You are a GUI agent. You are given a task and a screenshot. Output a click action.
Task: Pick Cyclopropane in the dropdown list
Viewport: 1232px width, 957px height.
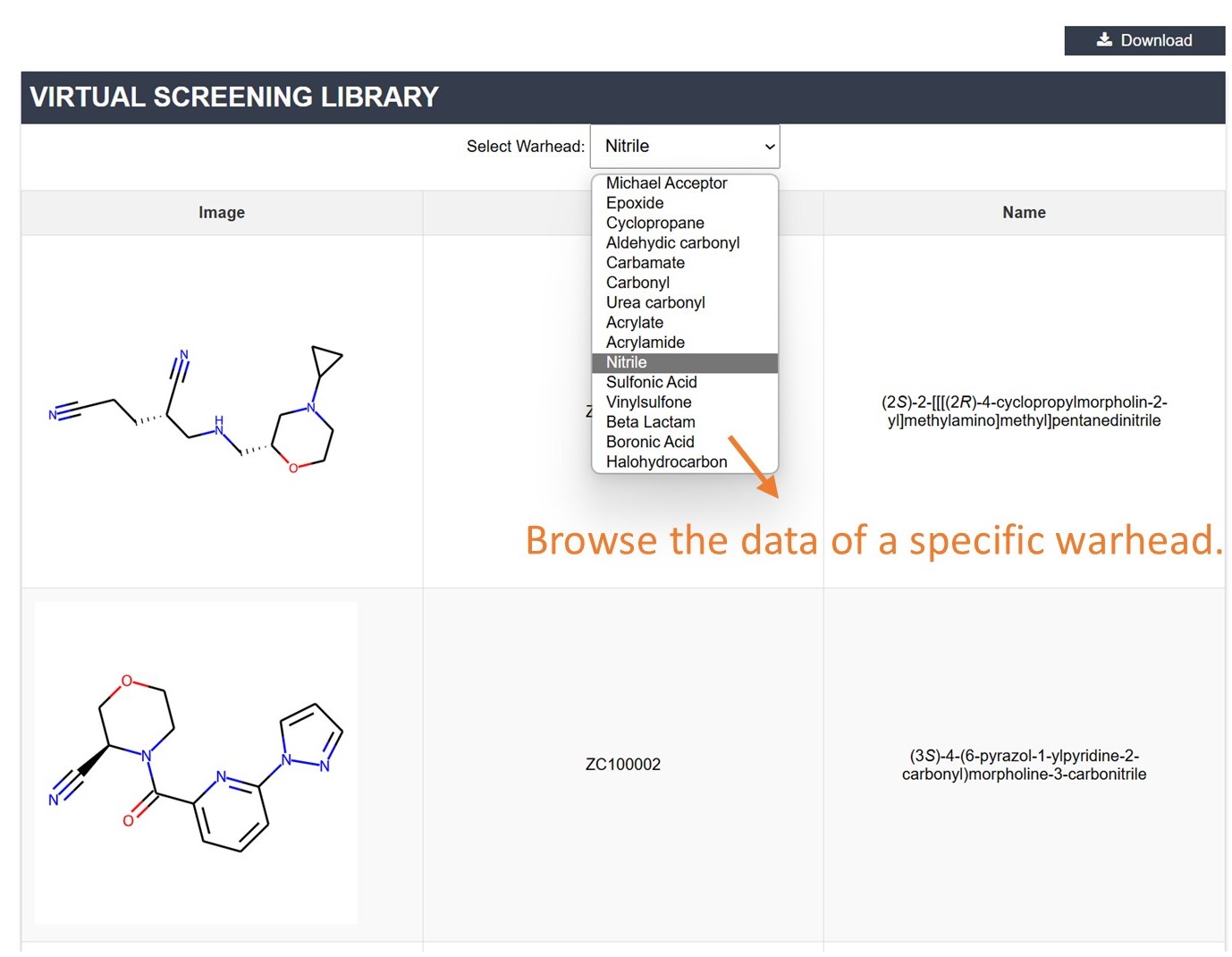pos(654,223)
